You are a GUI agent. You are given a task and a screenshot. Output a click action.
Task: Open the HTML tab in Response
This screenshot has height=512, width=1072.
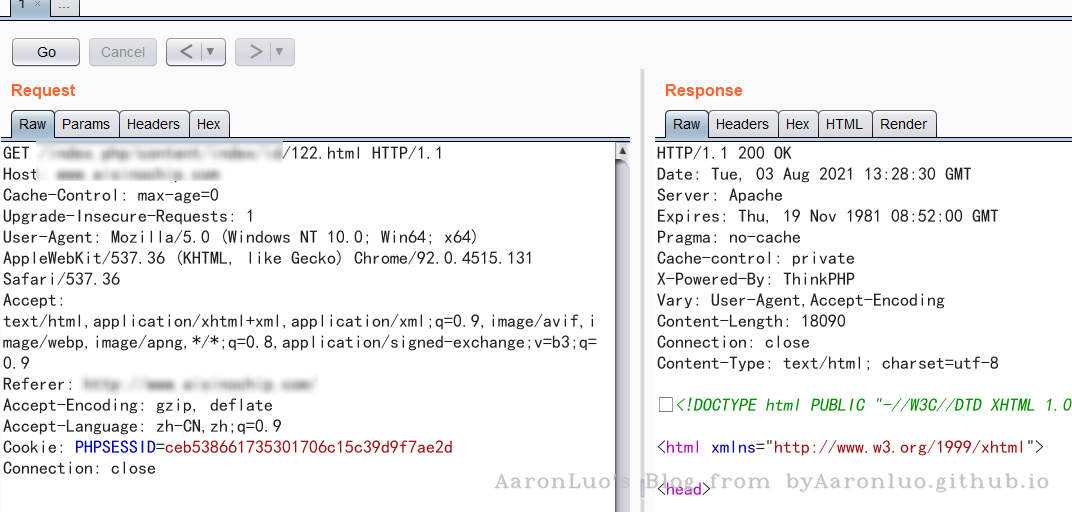point(844,124)
